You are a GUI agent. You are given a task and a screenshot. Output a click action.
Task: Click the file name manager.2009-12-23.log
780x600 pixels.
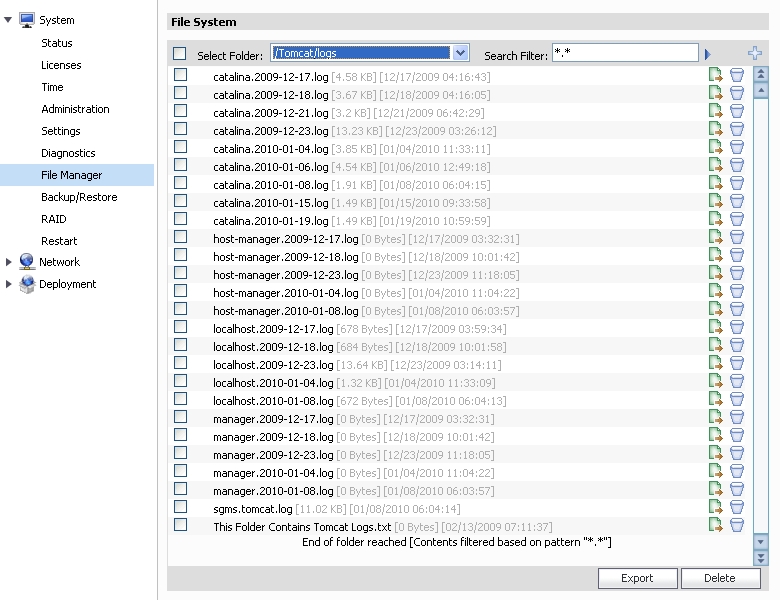pos(273,455)
